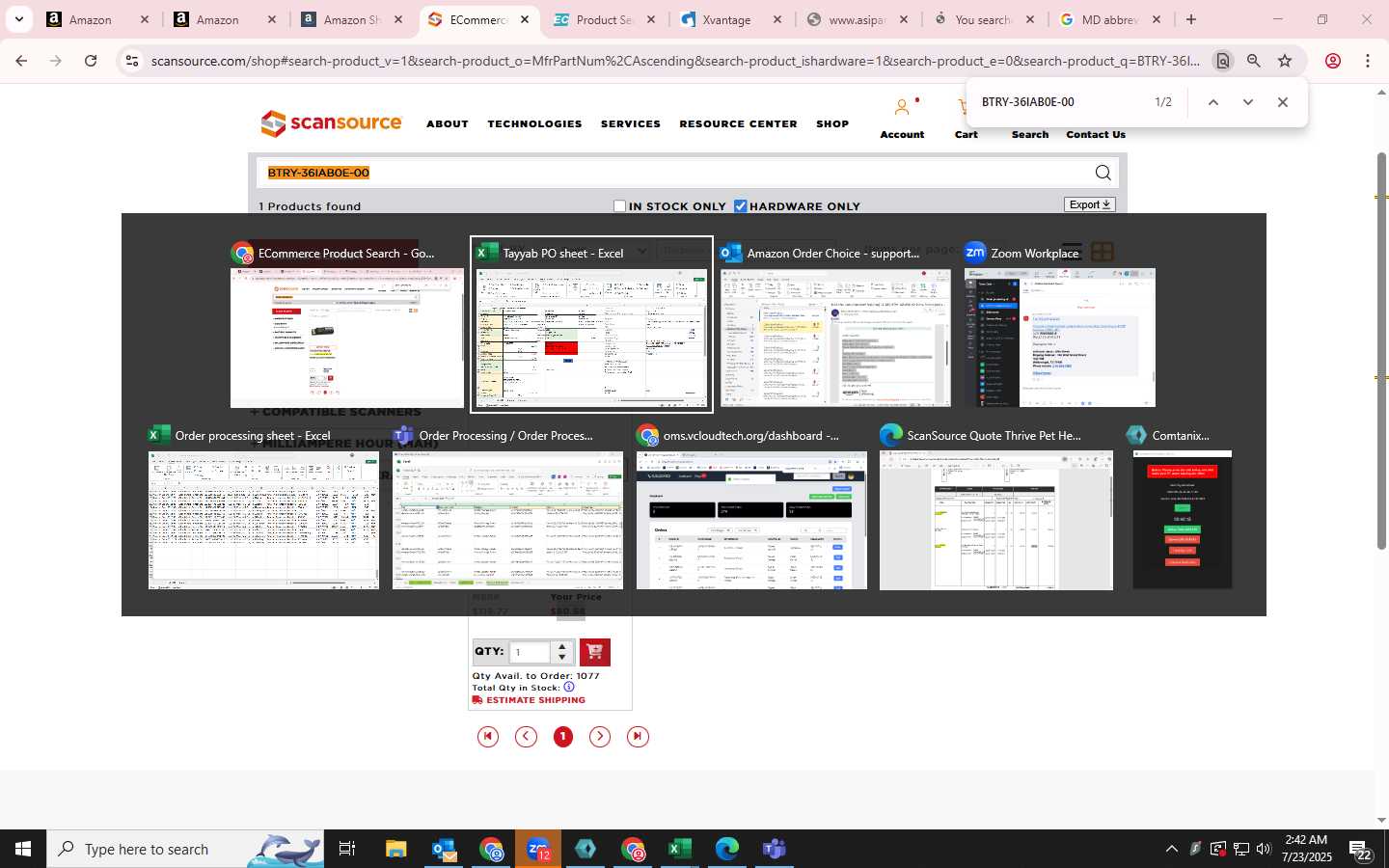Image resolution: width=1389 pixels, height=868 pixels.
Task: Open the tab search dropdown arrow
Action: click(x=19, y=19)
